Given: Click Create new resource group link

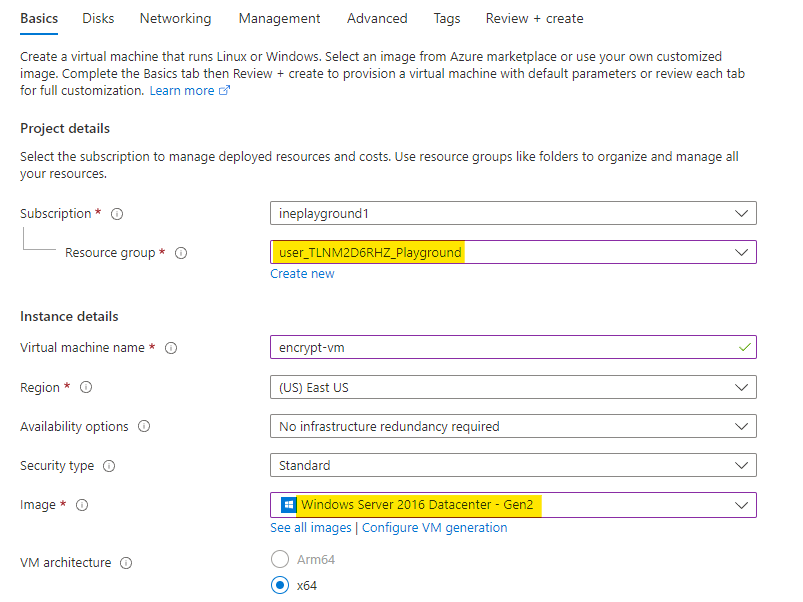Looking at the screenshot, I should click(x=302, y=274).
